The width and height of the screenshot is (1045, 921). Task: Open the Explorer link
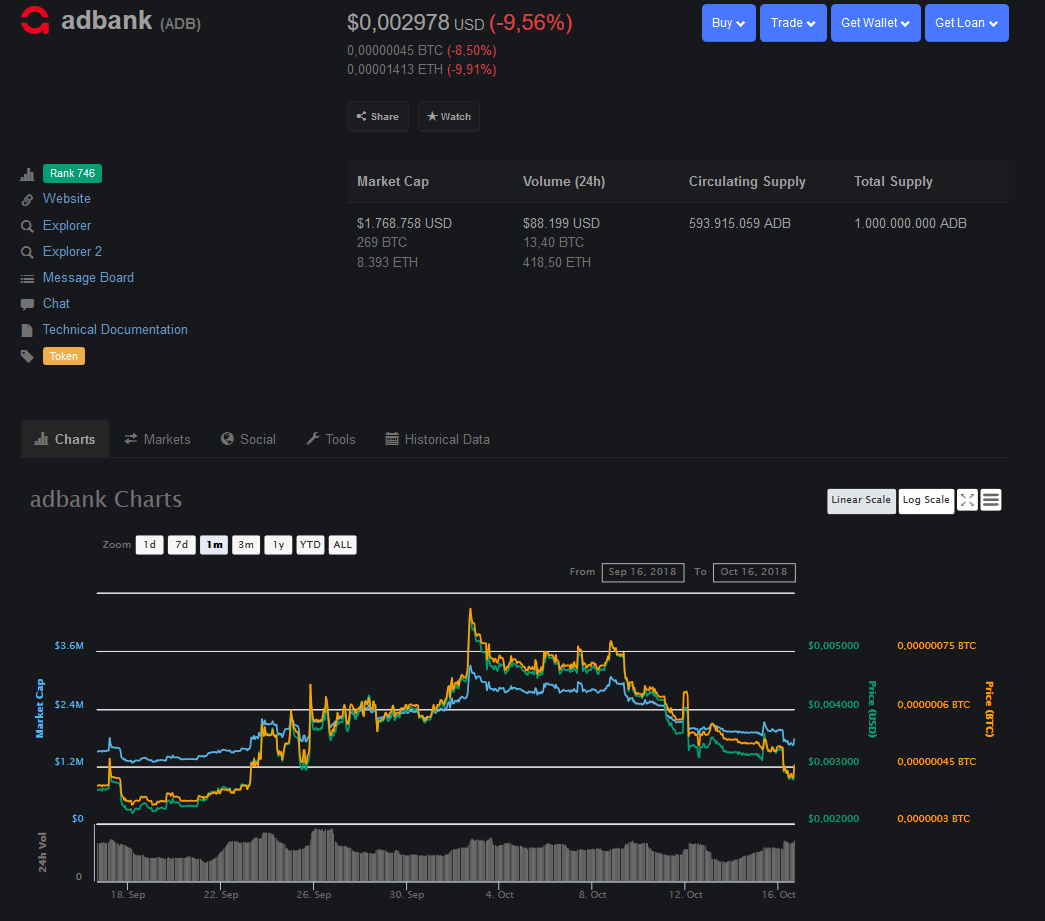pos(67,225)
